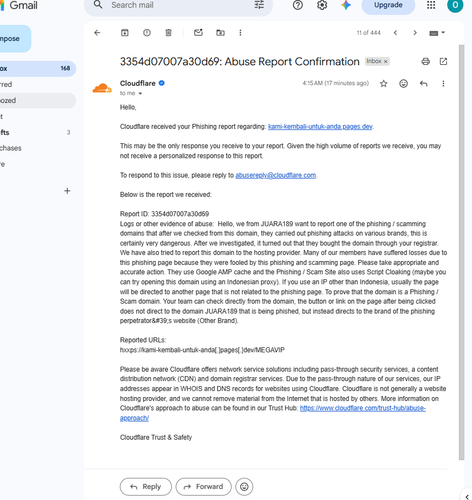Mark the email as unread

(198, 33)
